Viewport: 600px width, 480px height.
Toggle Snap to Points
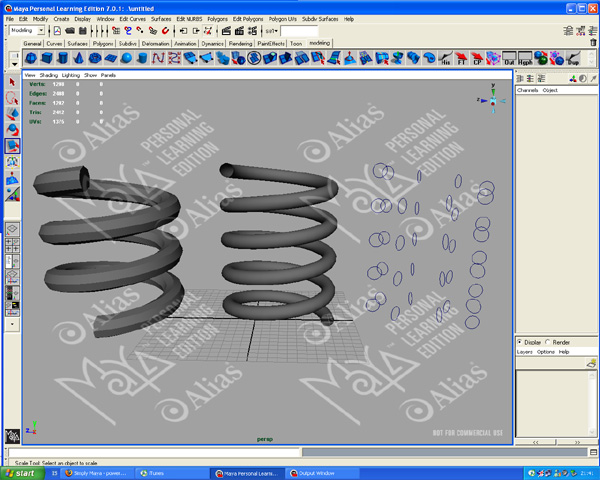pos(140,31)
